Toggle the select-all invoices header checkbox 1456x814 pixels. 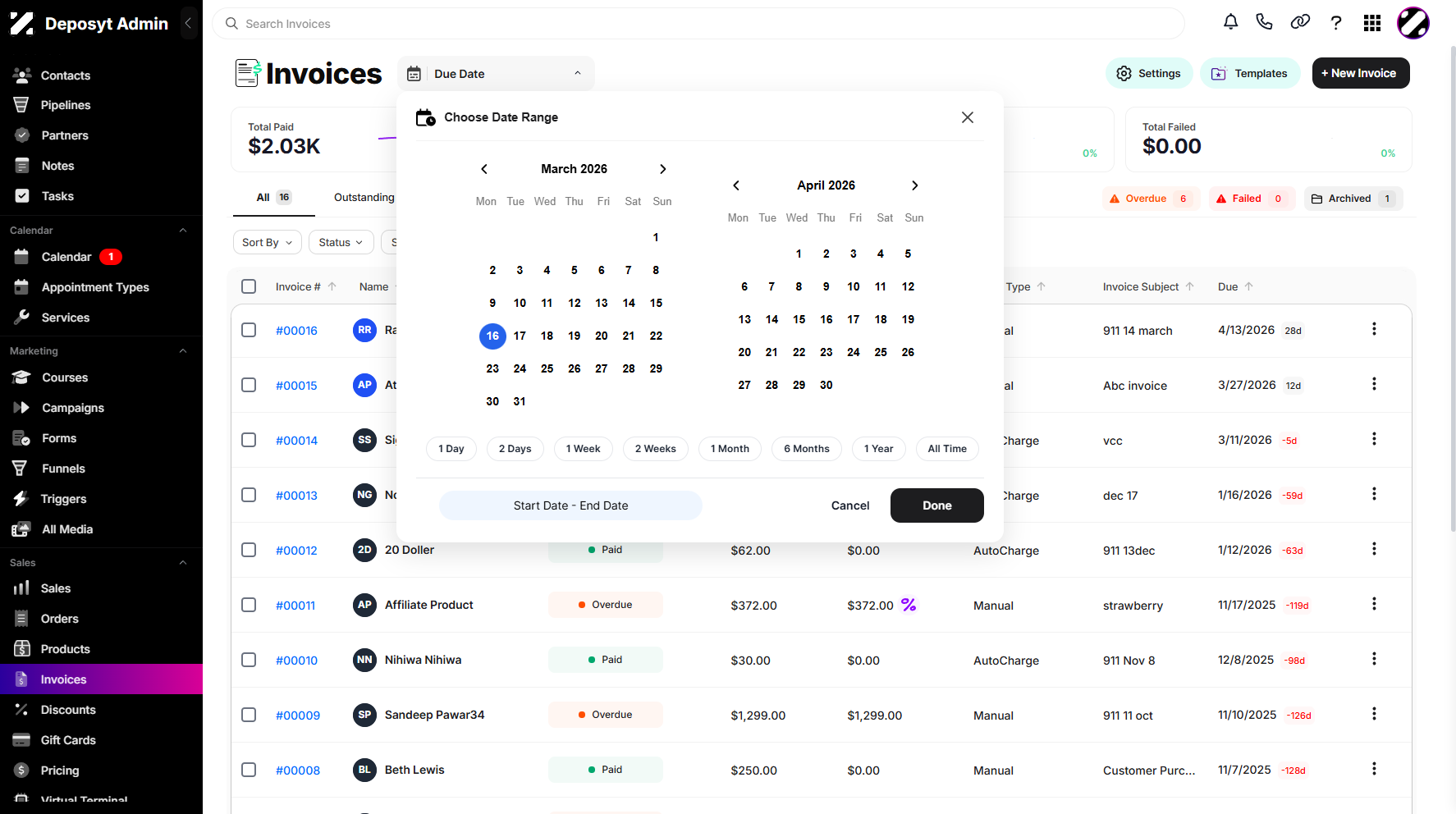click(x=249, y=286)
